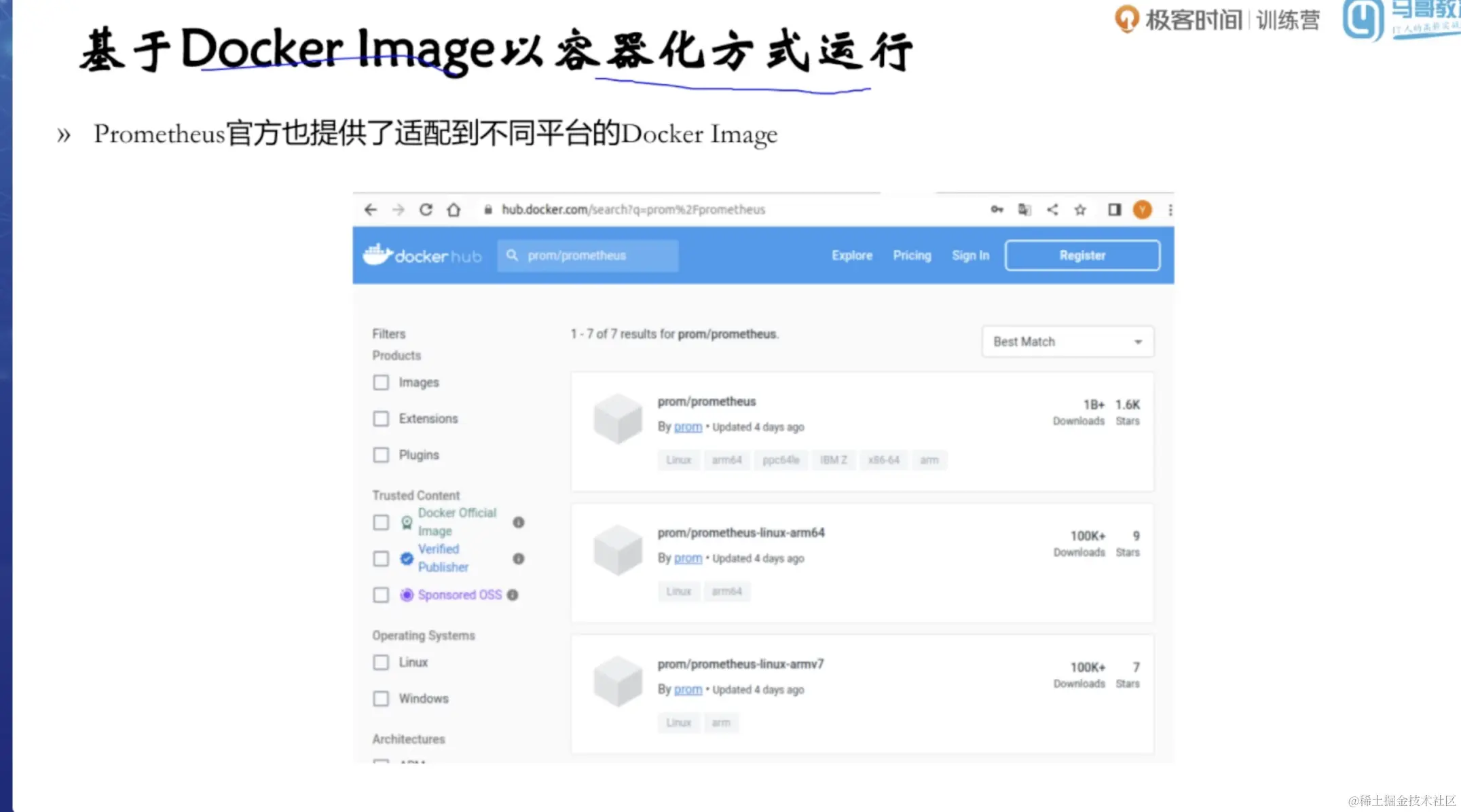Click the Register button
1461x812 pixels.
click(1082, 255)
